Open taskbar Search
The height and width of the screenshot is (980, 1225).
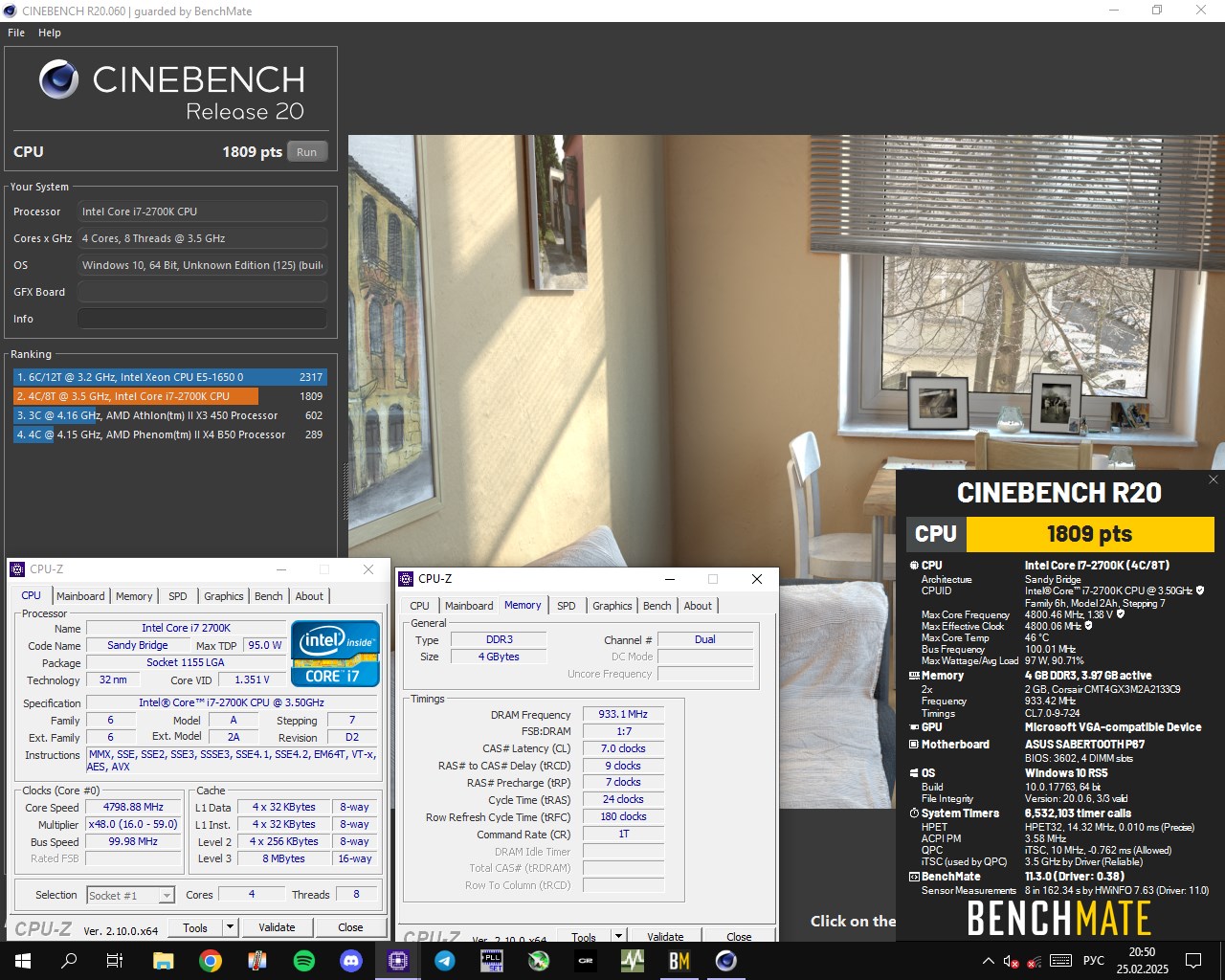point(69,960)
